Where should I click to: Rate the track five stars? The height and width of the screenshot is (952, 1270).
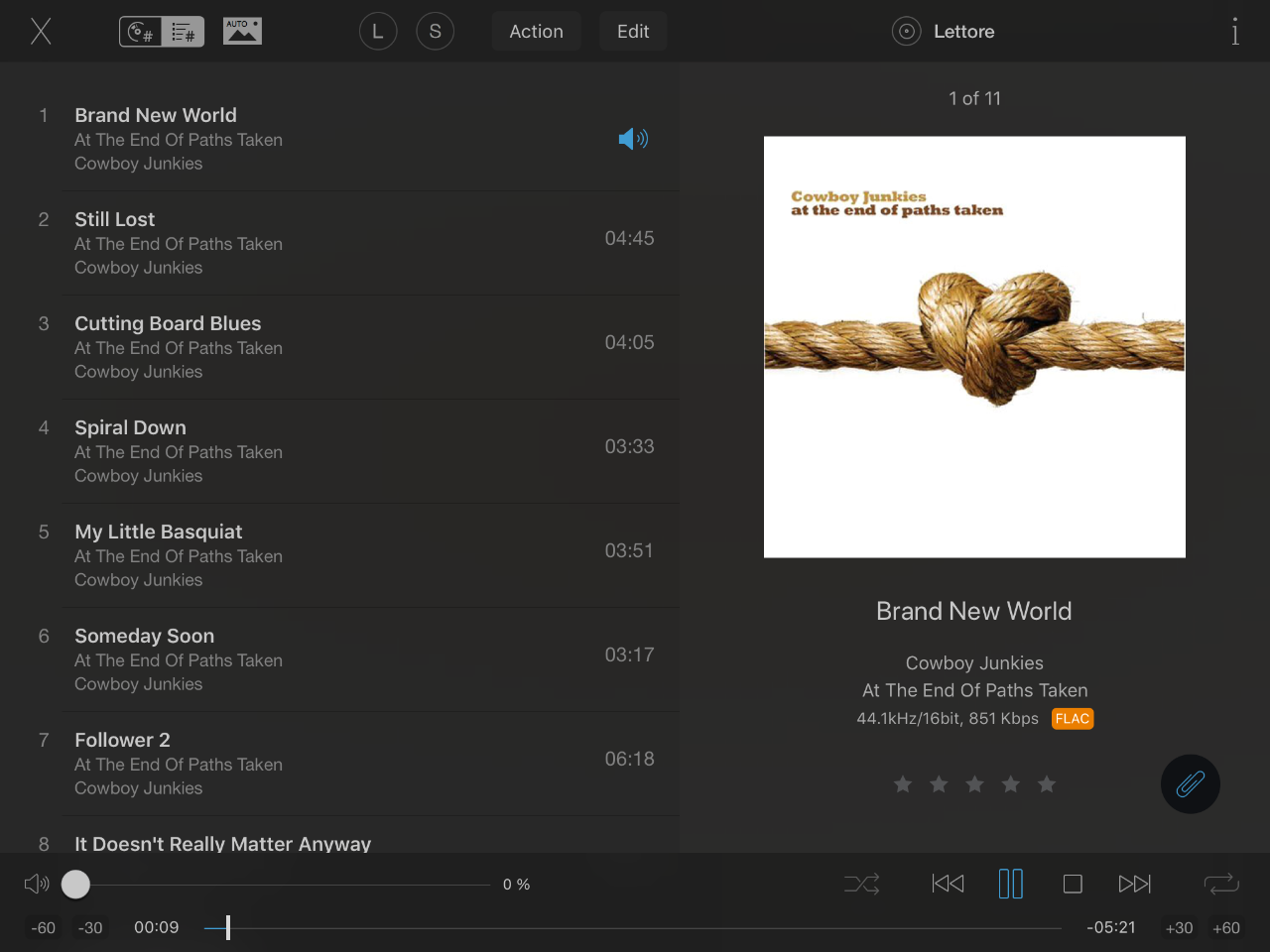point(1046,784)
